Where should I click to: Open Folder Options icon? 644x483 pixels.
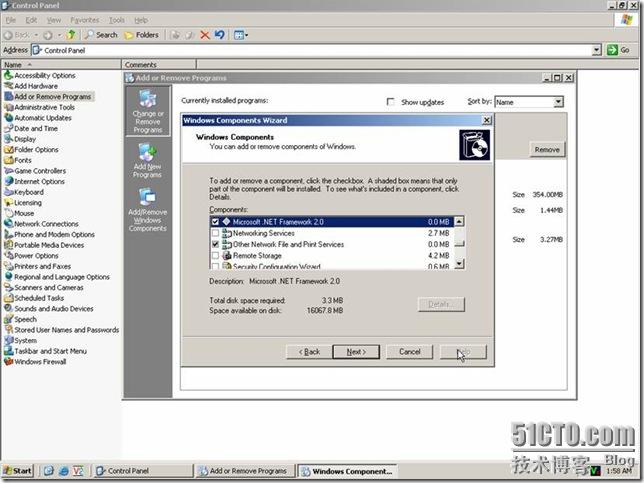pos(9,150)
